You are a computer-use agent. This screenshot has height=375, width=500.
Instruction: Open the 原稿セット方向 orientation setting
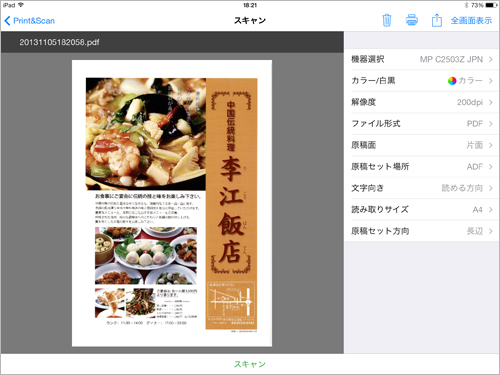coord(422,231)
